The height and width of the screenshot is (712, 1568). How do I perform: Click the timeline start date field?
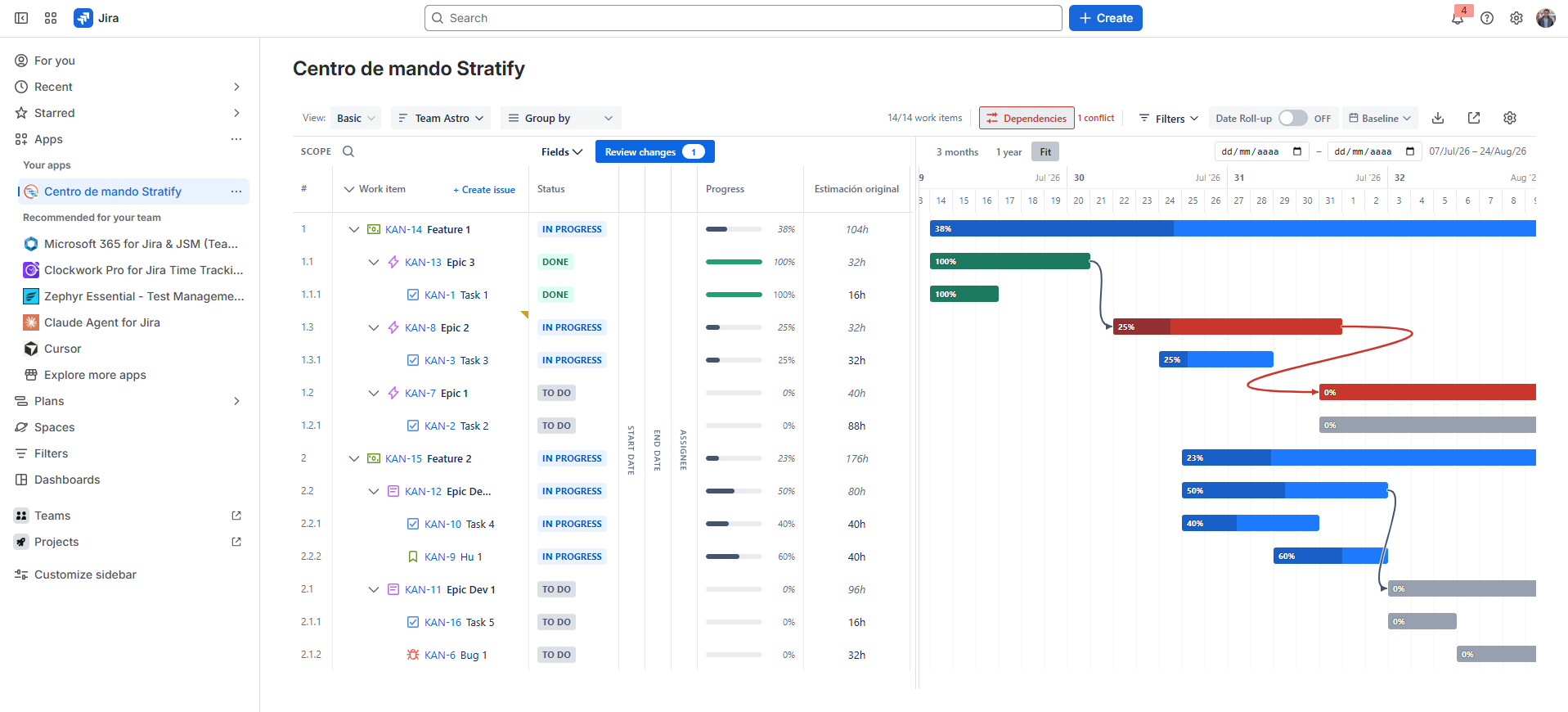pyautogui.click(x=1262, y=151)
